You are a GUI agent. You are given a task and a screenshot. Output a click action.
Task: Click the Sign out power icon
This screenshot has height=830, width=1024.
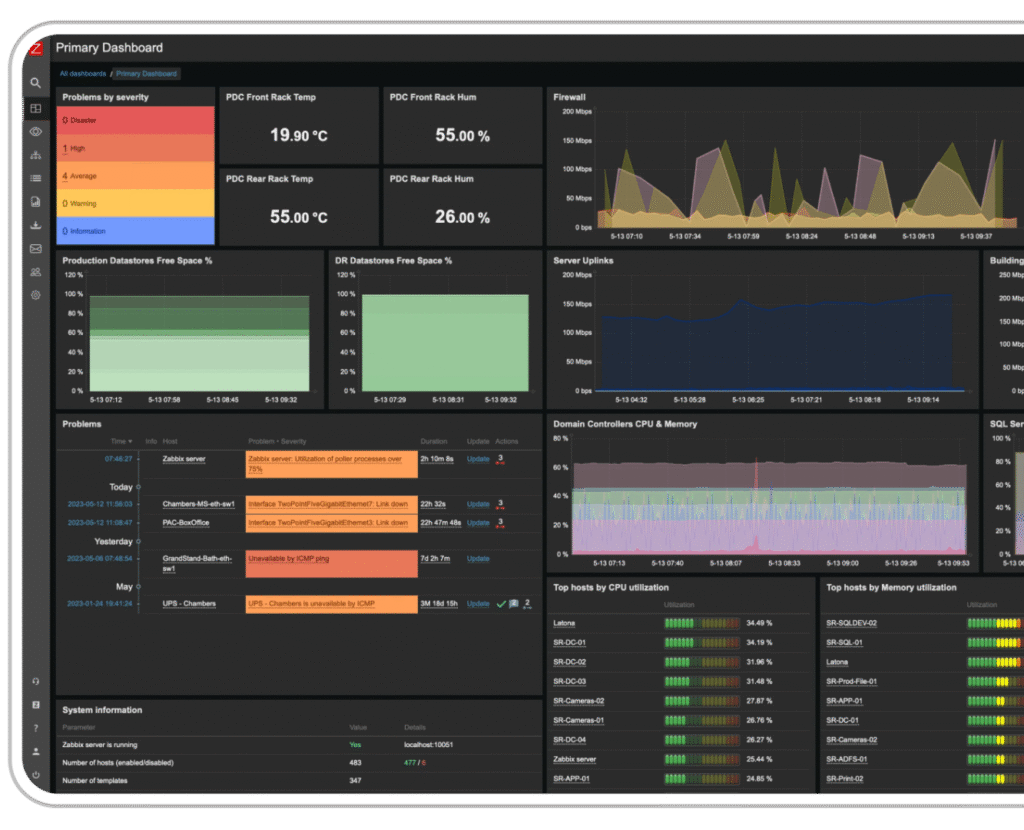click(x=35, y=775)
